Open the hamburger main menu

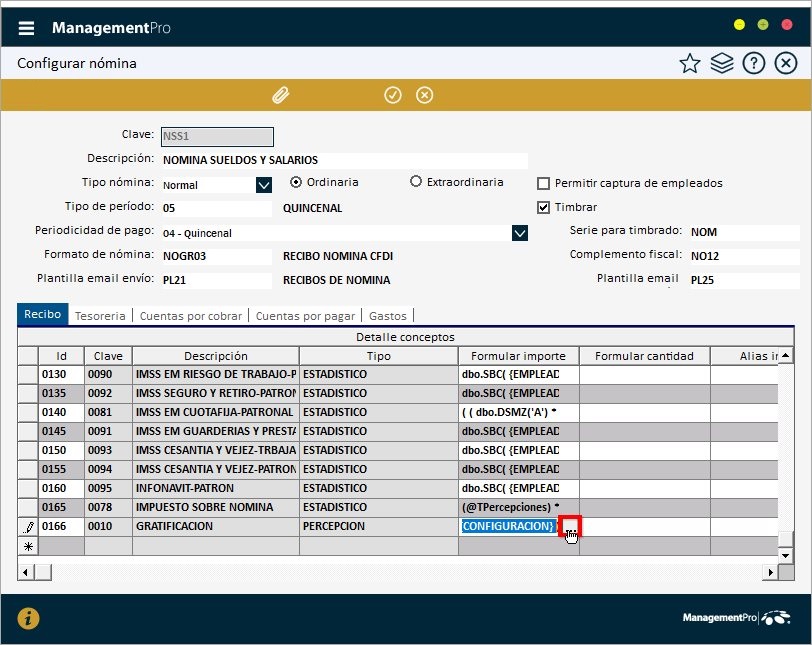(x=26, y=28)
